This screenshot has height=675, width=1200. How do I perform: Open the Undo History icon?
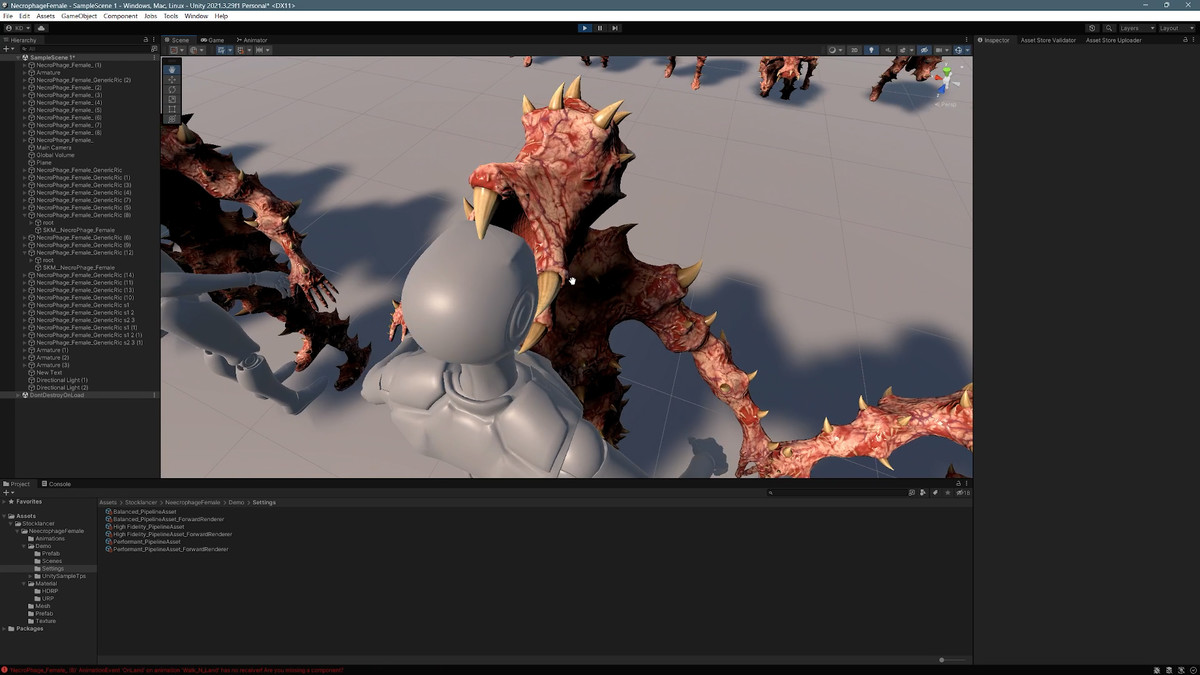coord(1092,28)
